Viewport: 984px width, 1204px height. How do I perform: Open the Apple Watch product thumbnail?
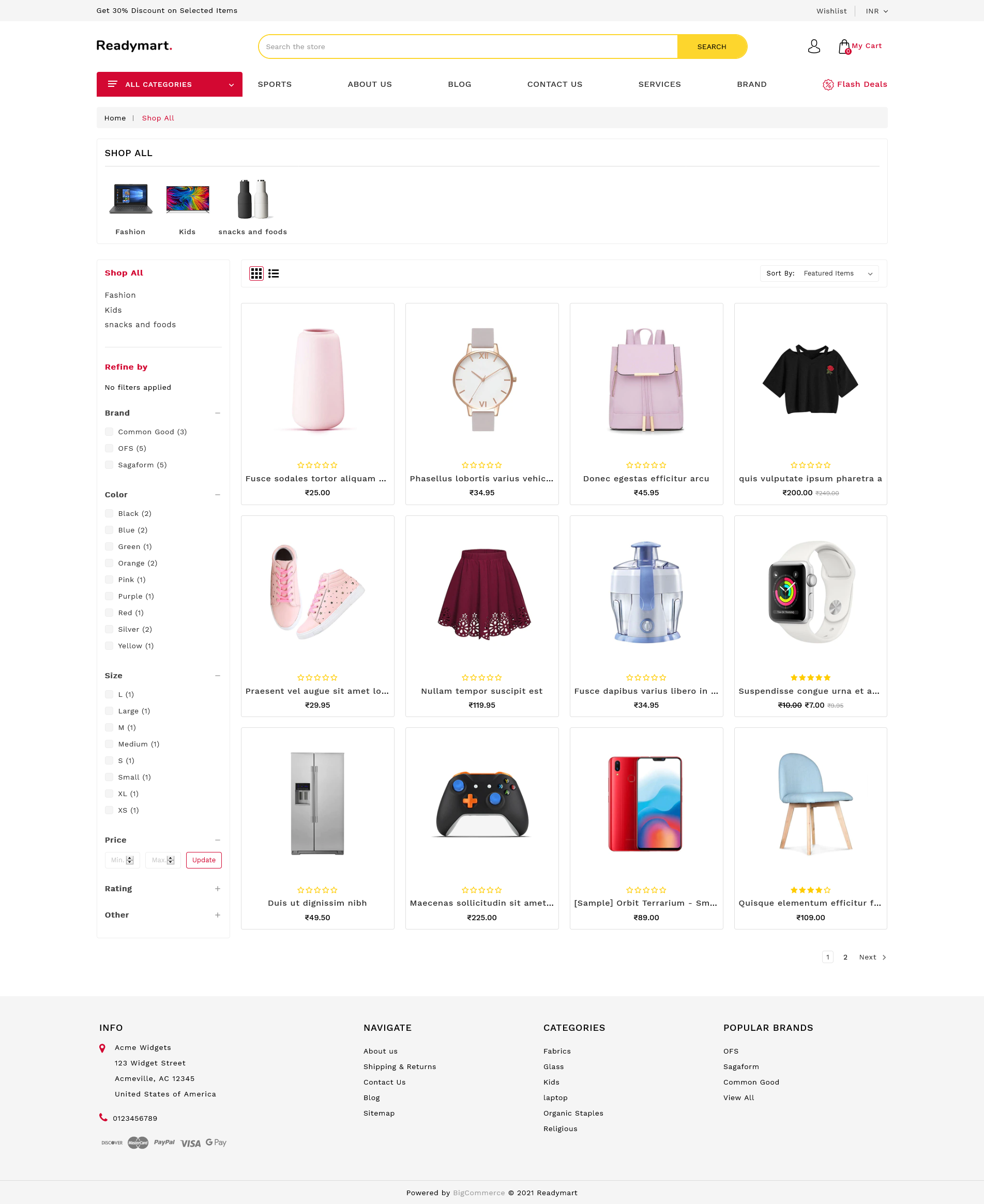(810, 591)
